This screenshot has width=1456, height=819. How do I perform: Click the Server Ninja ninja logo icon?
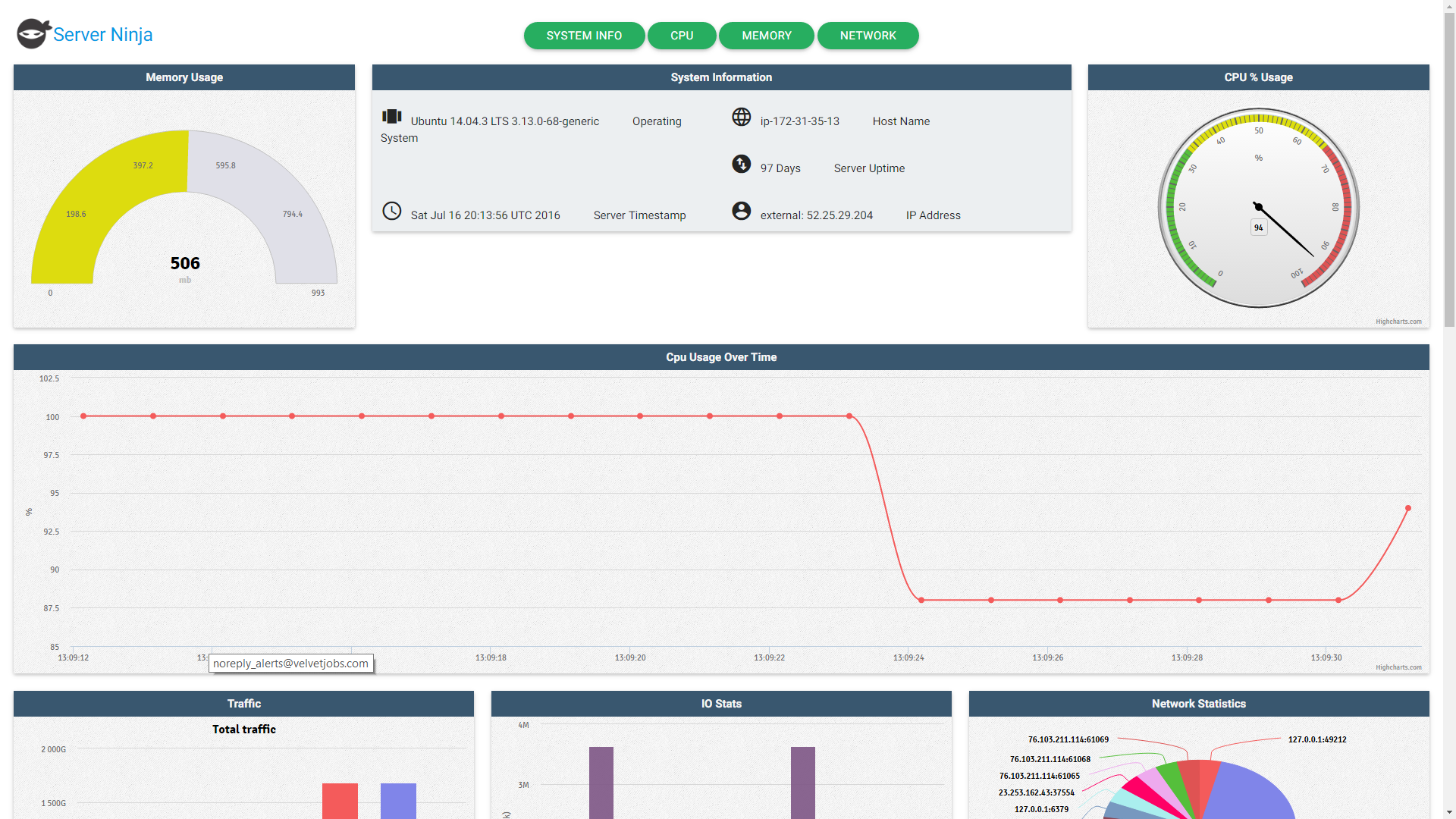click(x=33, y=34)
